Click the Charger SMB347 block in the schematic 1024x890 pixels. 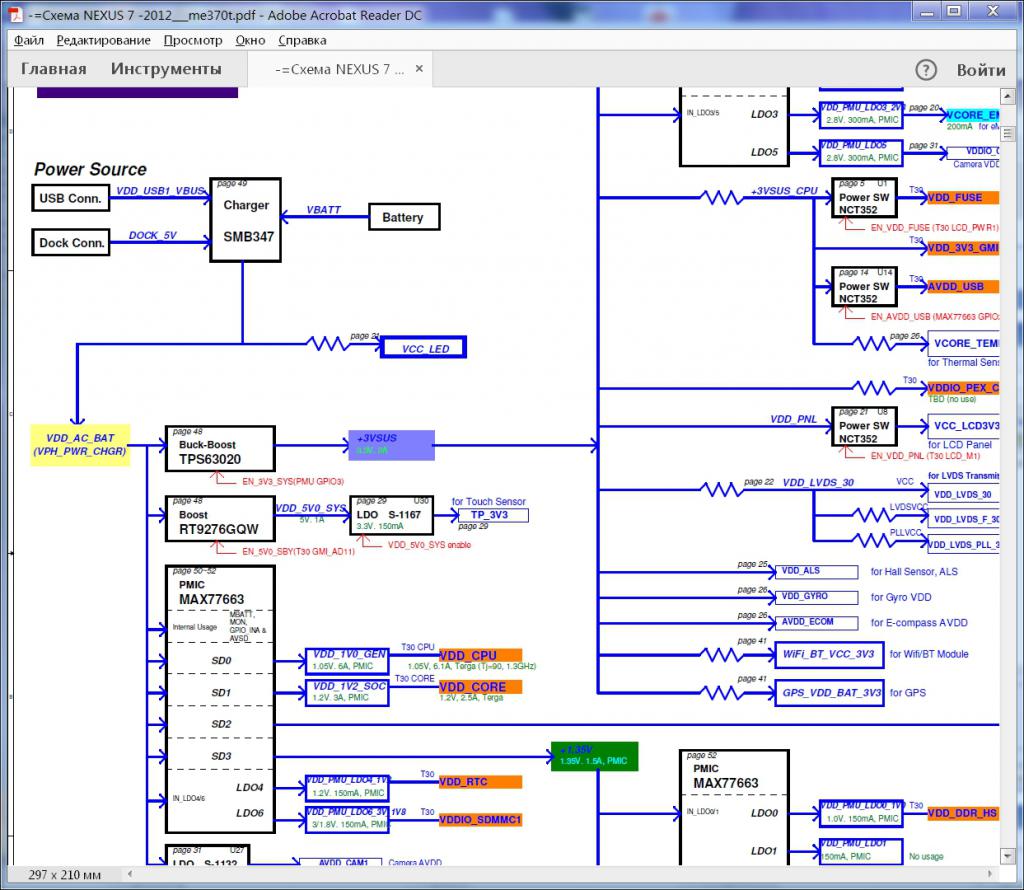click(x=245, y=221)
